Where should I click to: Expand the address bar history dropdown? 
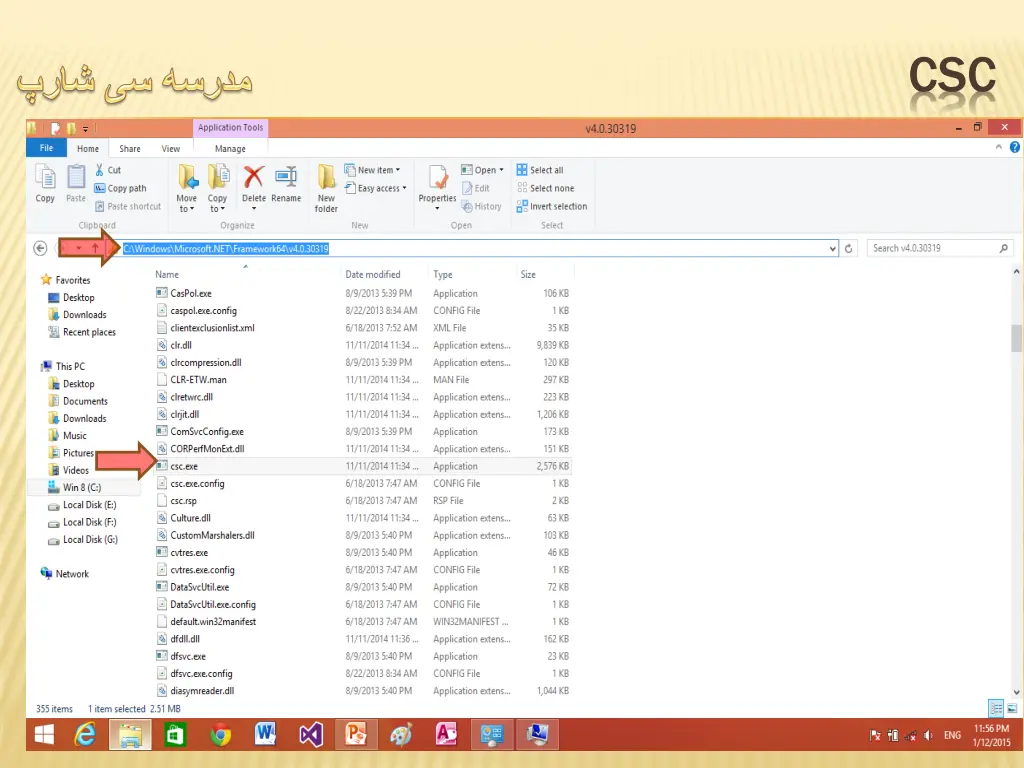pyautogui.click(x=833, y=248)
